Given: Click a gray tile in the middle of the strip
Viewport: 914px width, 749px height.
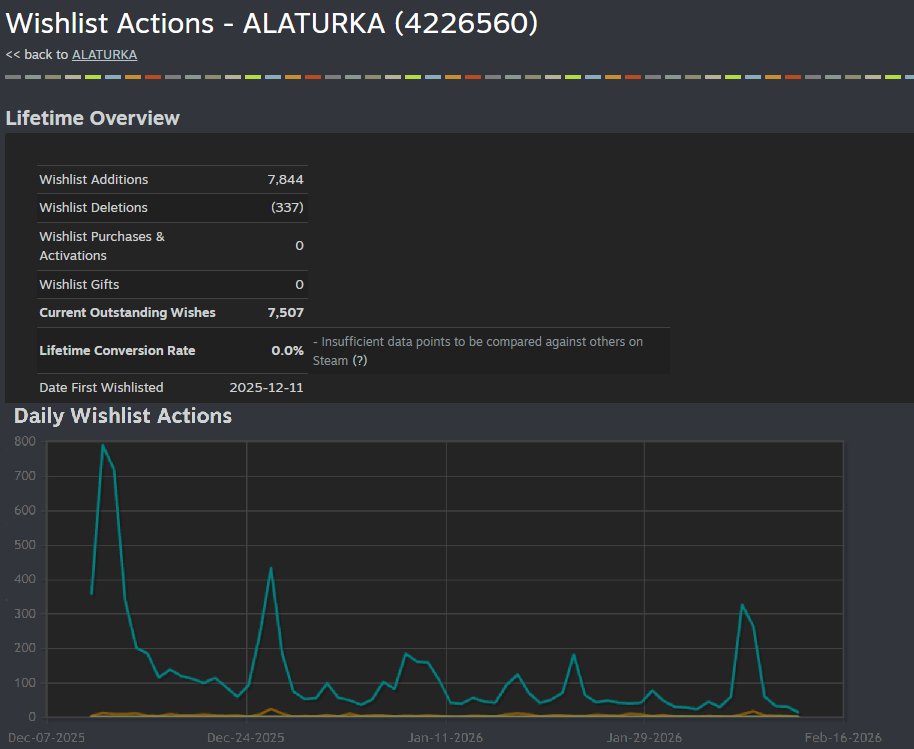Looking at the screenshot, I should [x=450, y=73].
